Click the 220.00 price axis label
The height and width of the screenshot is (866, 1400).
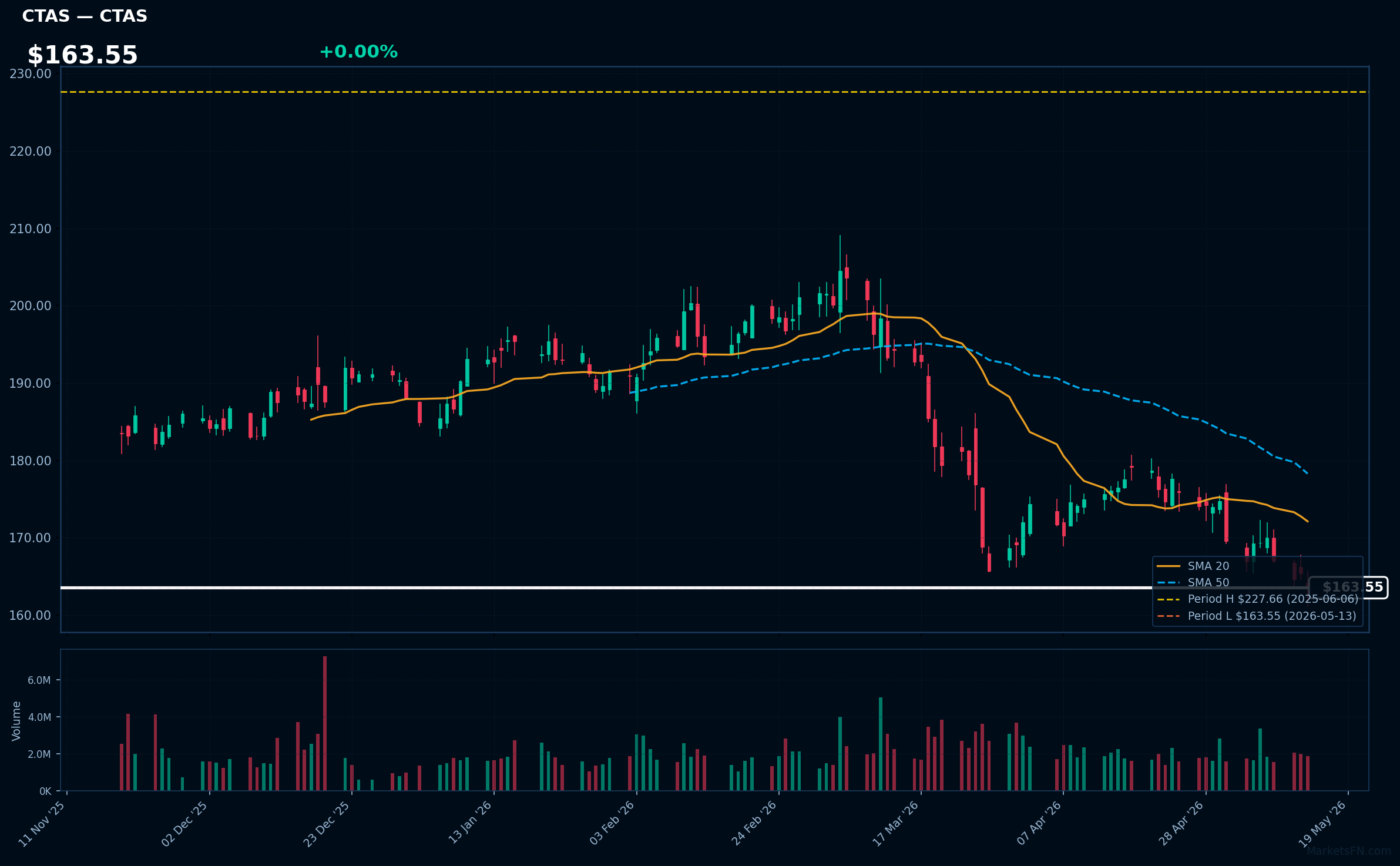31,151
